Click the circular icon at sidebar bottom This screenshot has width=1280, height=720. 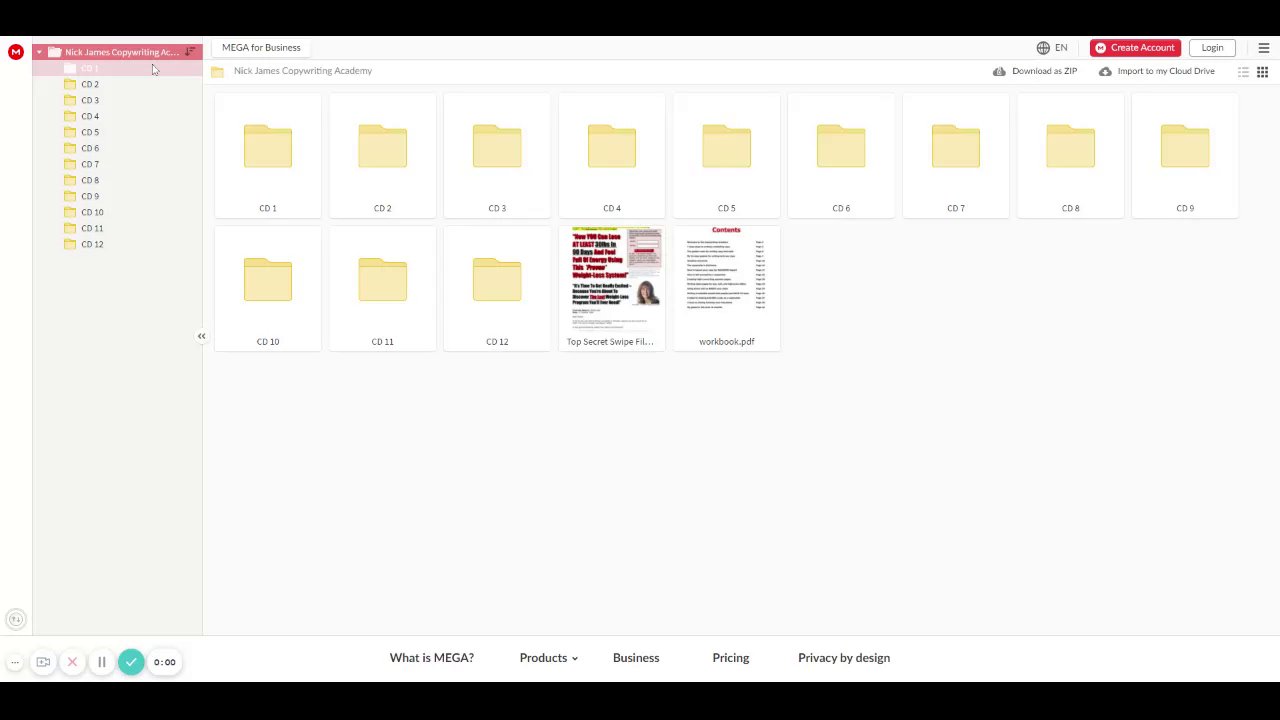[x=15, y=620]
